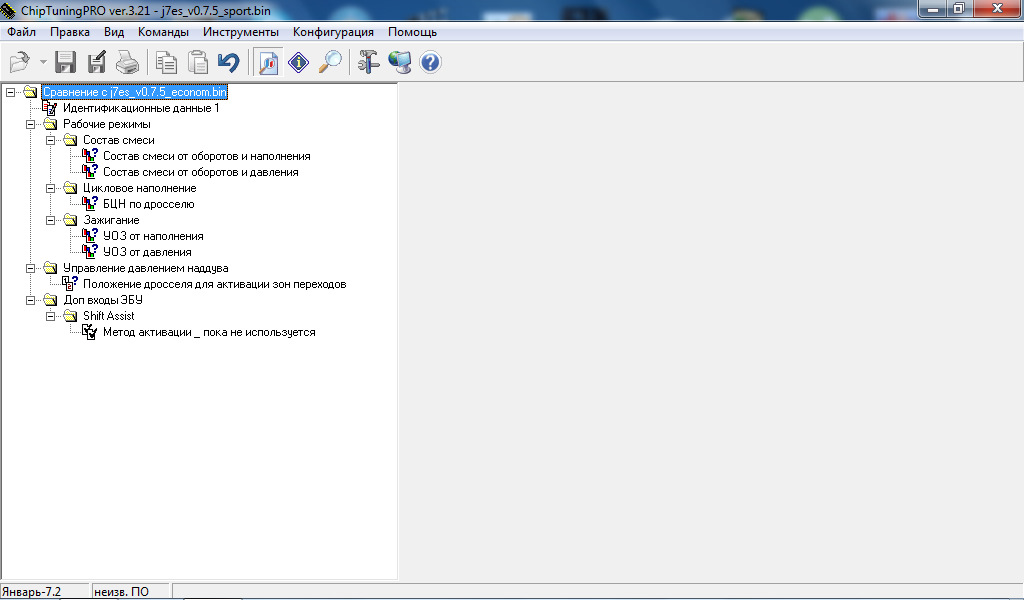Open the dropdown arrow next to Open icon
Image resolution: width=1024 pixels, height=600 pixels.
(43, 62)
